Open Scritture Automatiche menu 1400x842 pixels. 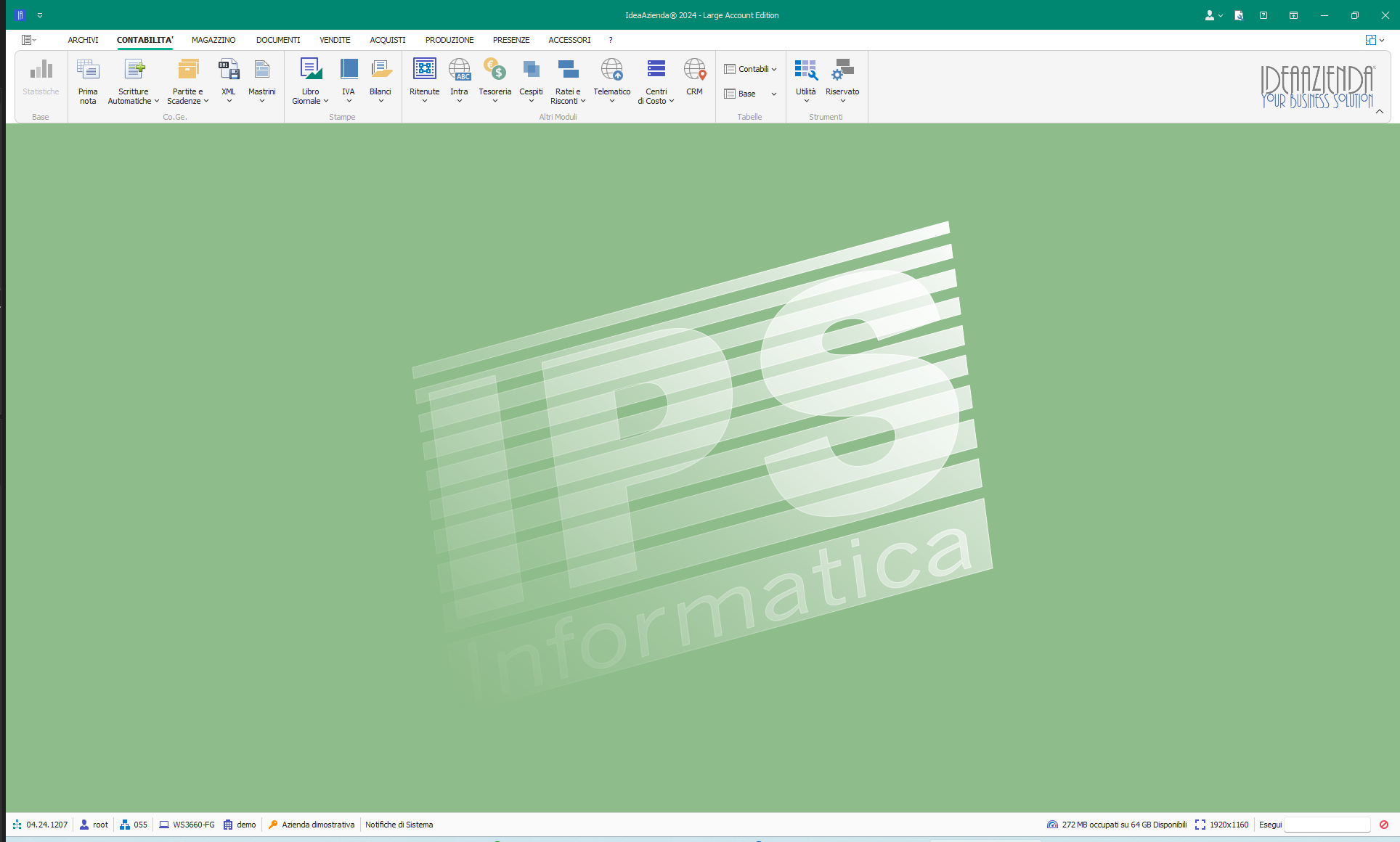point(134,81)
